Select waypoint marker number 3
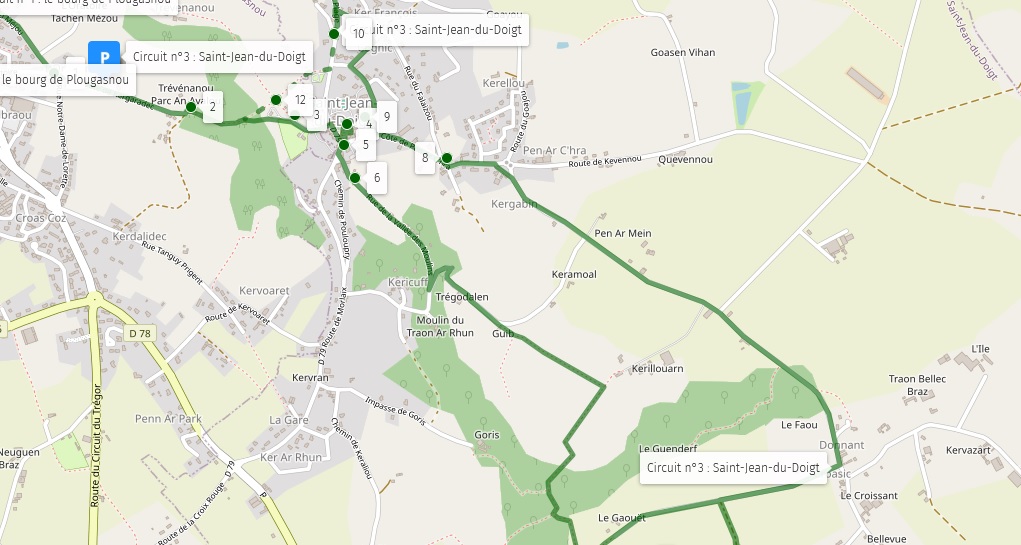 316,116
